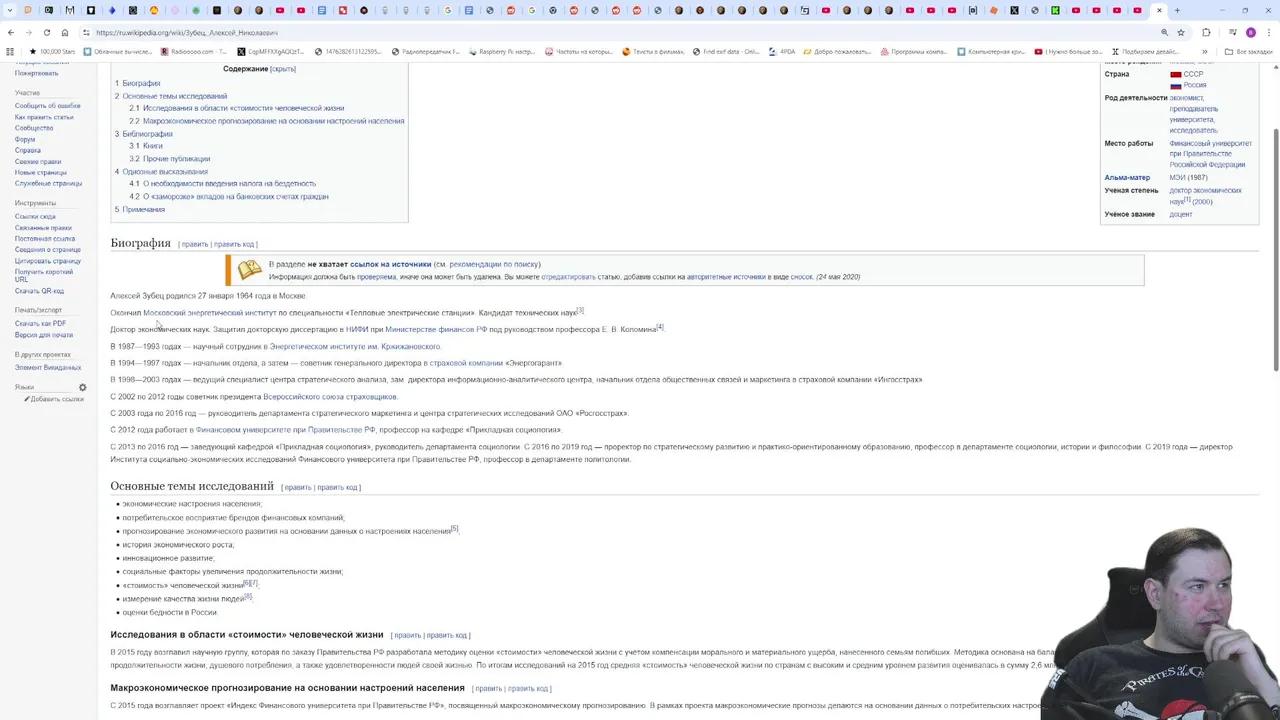Viewport: 1280px width, 720px height.
Task: Click 'править код' next to Биография heading
Action: coord(234,244)
